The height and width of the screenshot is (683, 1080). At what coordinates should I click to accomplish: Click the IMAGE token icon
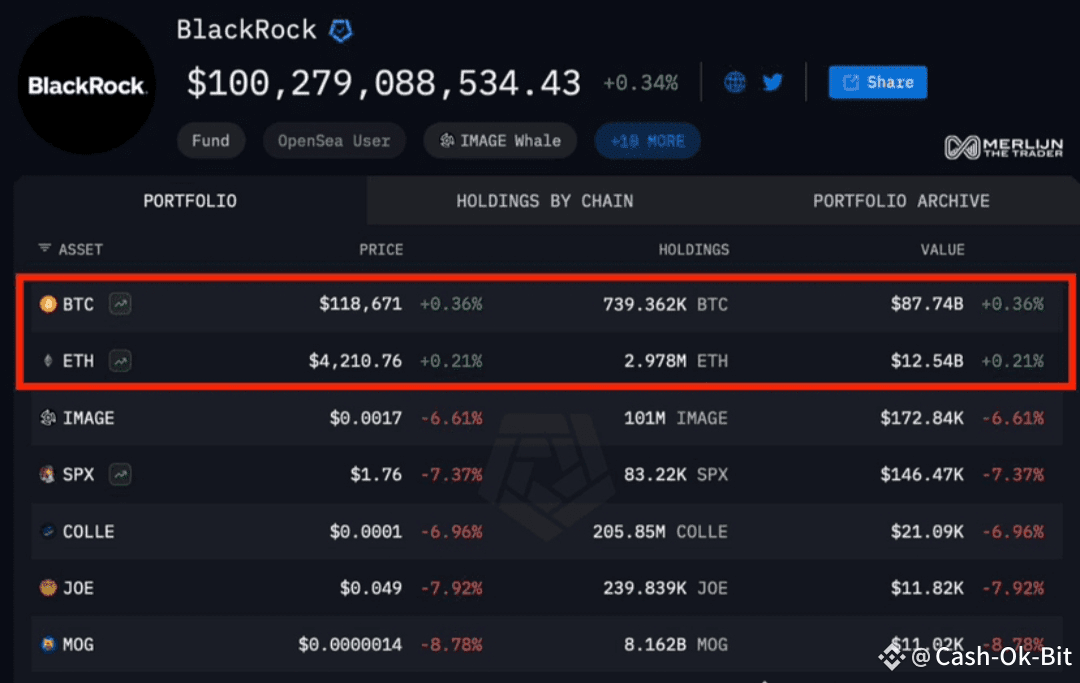point(48,417)
